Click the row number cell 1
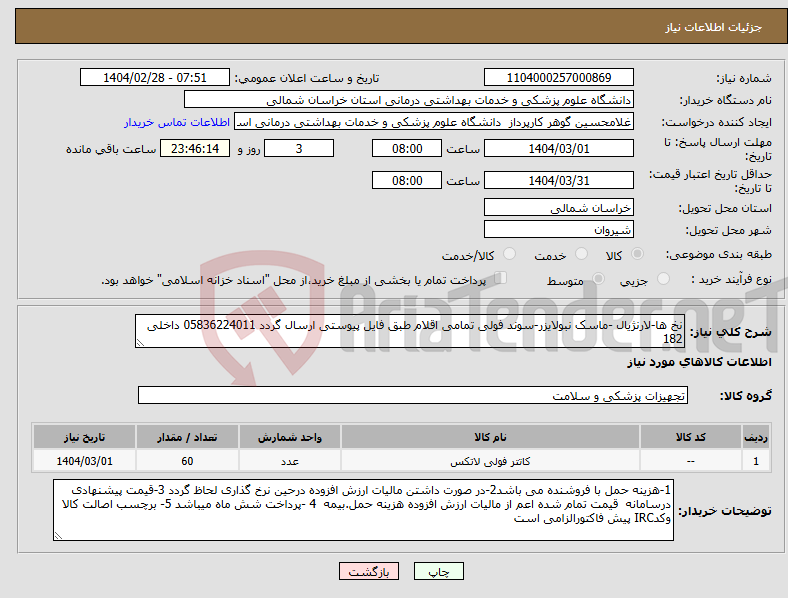Viewport: 788px width, 598px height. pos(756,461)
